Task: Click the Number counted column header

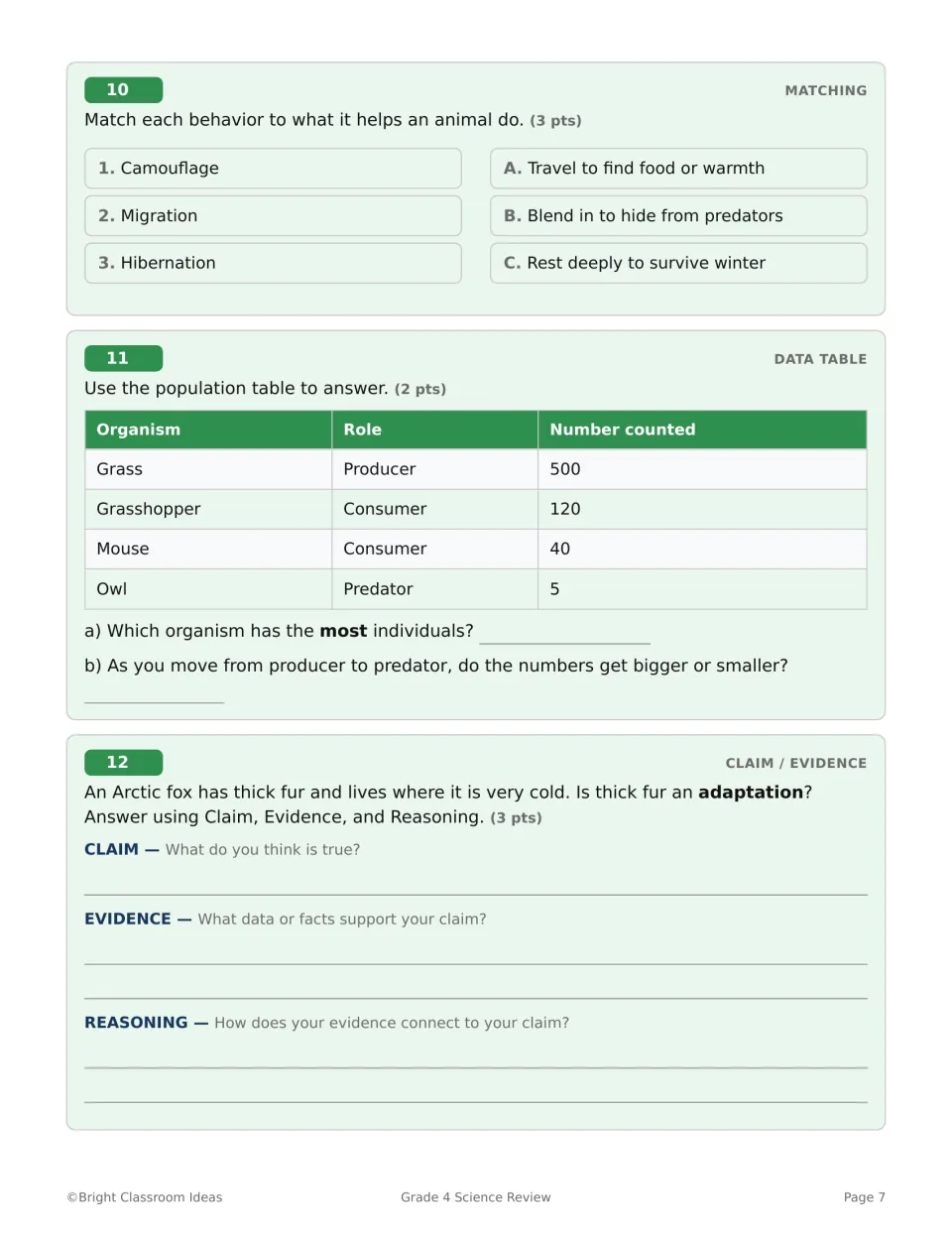Action: [x=702, y=430]
